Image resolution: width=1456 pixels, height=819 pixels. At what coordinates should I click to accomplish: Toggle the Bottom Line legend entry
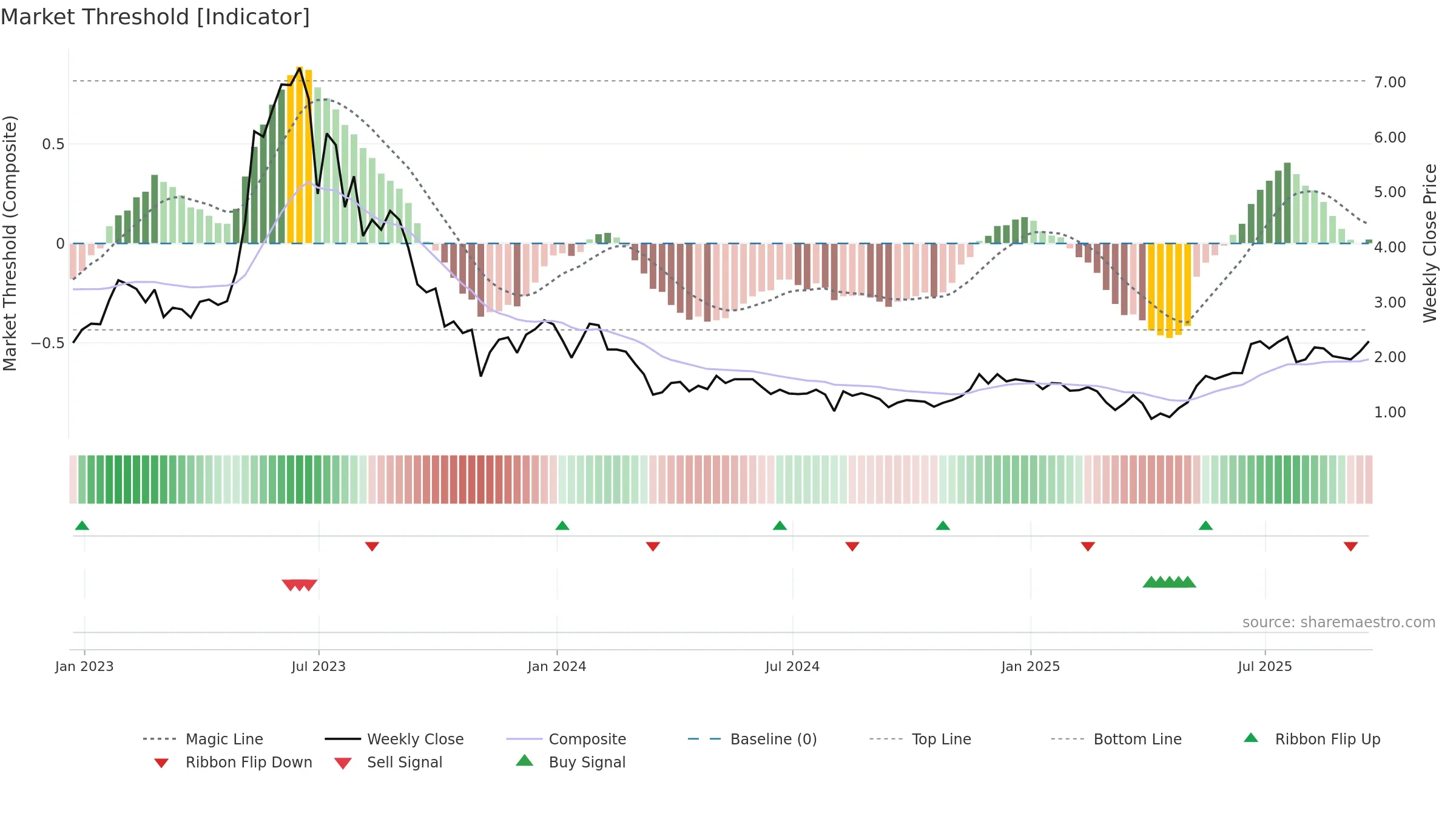(1116, 739)
